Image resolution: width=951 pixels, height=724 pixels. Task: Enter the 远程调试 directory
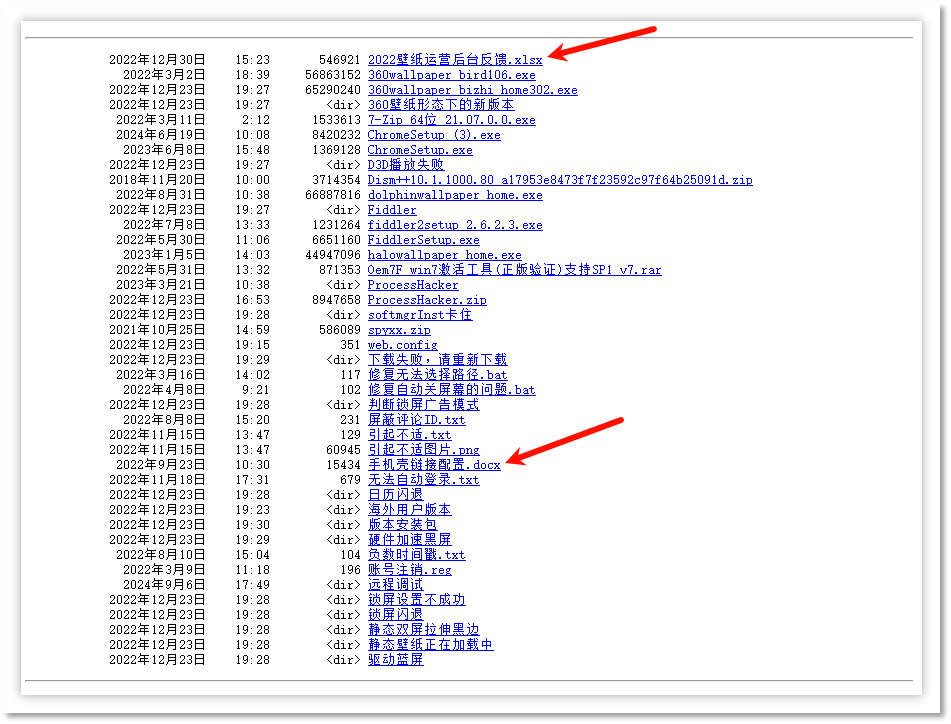click(395, 585)
